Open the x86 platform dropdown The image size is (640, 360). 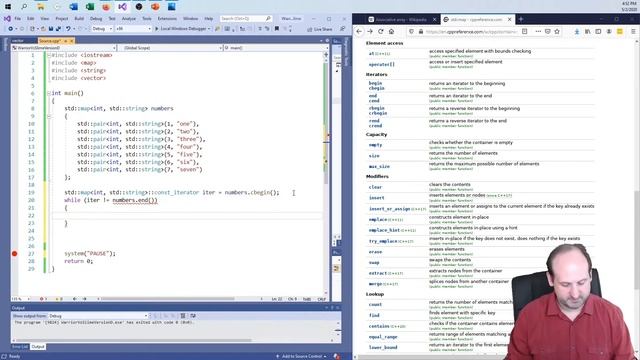(x=133, y=29)
